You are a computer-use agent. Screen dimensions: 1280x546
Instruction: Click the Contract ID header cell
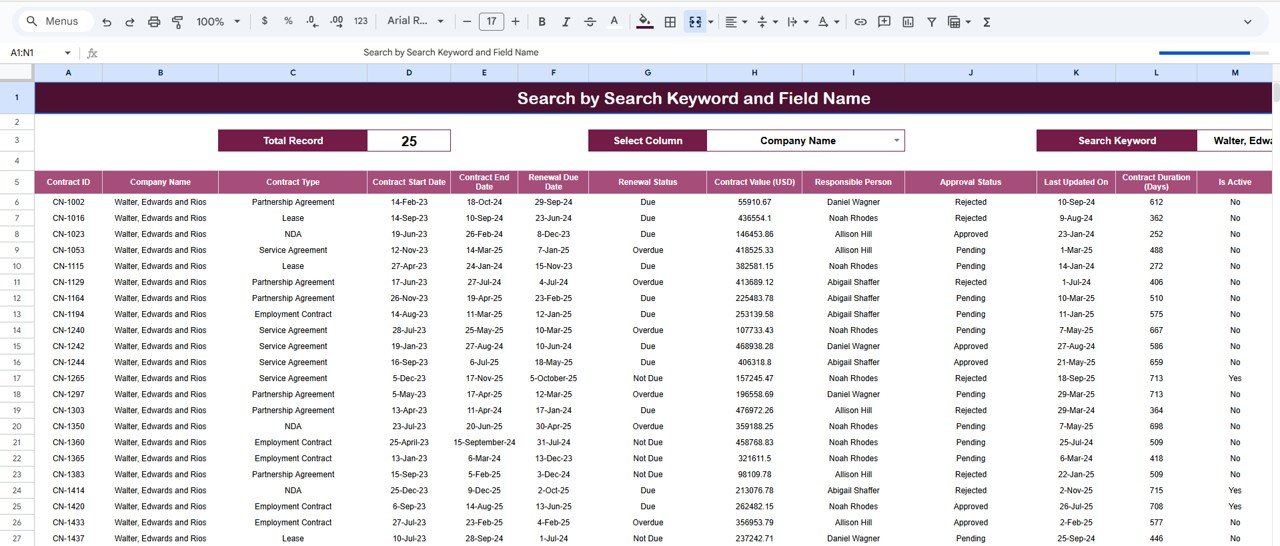[68, 182]
